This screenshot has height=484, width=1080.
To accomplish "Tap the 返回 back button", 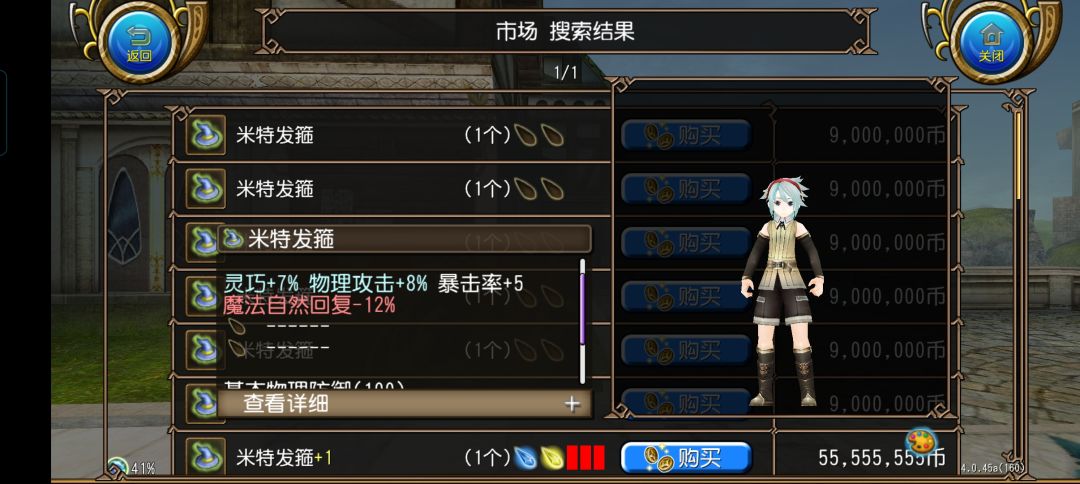I will [138, 41].
